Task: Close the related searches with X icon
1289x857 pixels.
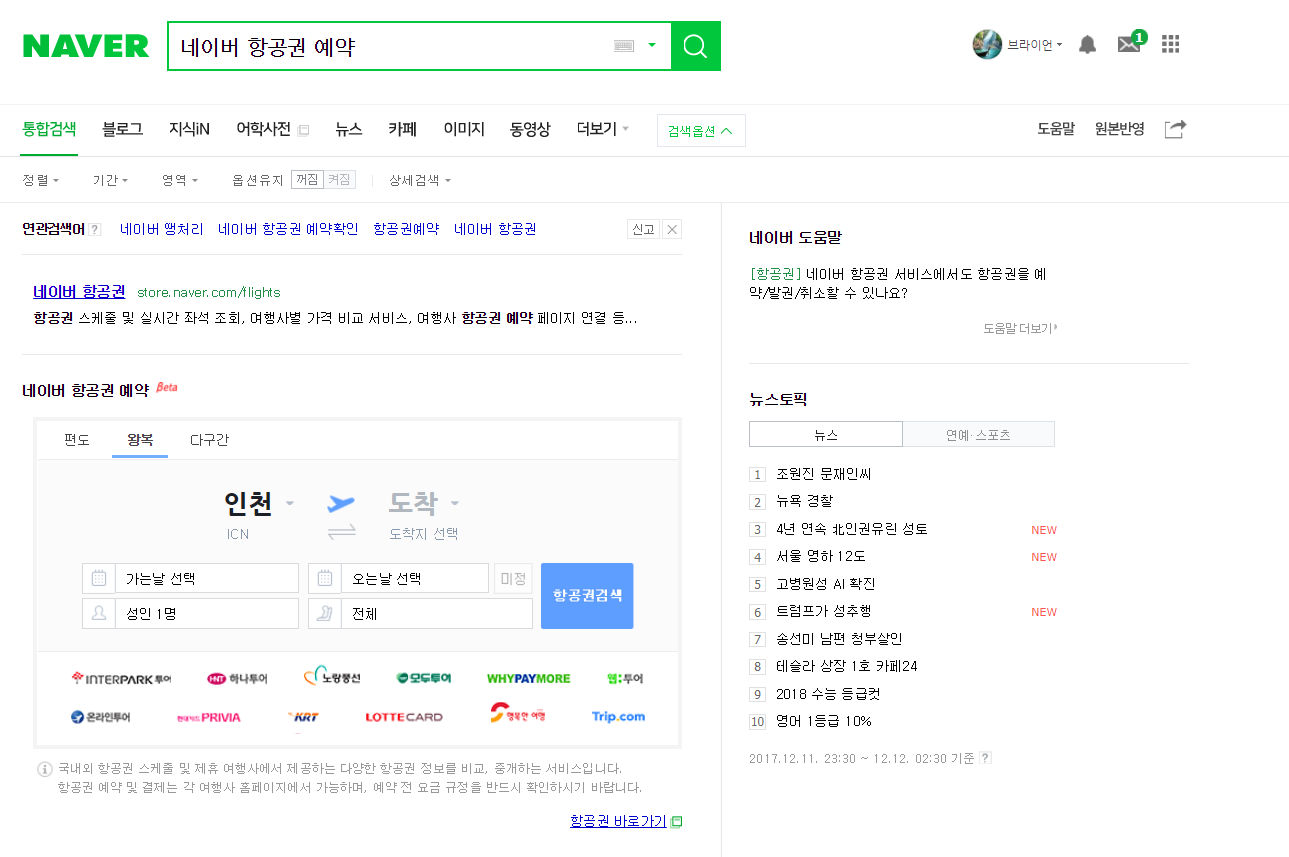Action: tap(673, 229)
